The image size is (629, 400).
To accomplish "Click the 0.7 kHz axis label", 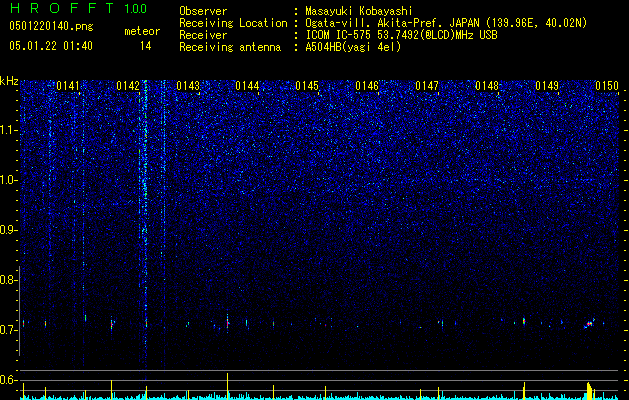I will [8, 330].
